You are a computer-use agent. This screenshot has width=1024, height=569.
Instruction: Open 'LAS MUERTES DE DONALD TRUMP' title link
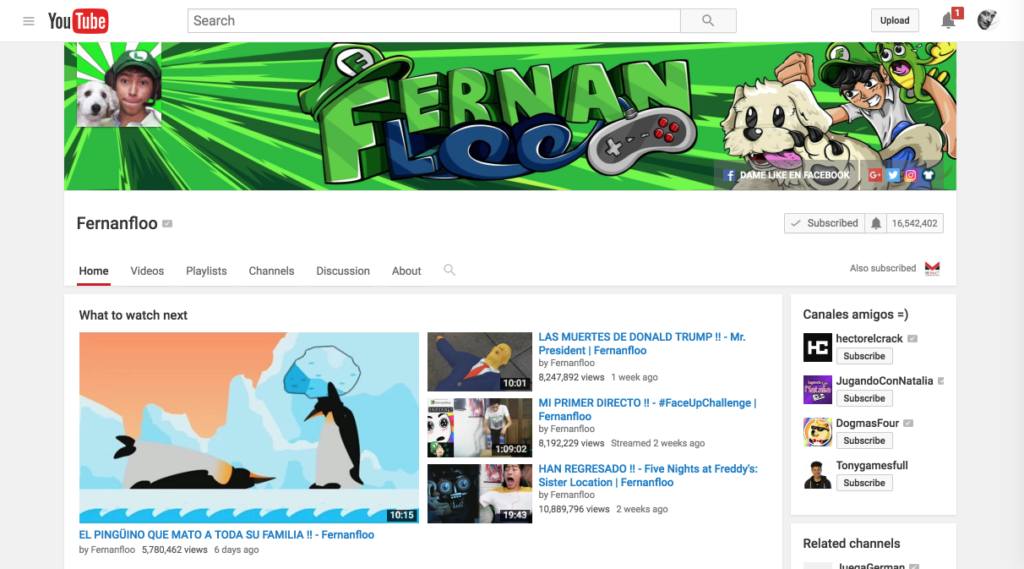[x=641, y=344]
